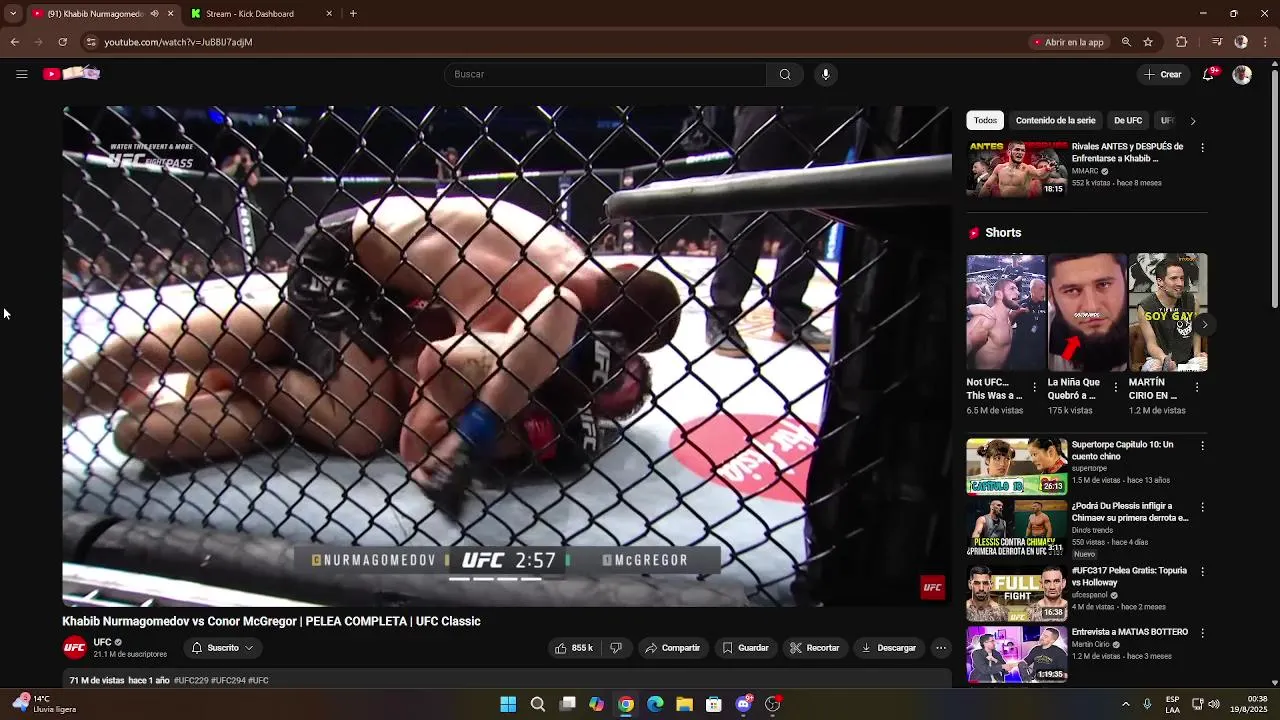Select the De UFC filter chip
Screen dimensions: 1280x720
pyautogui.click(x=1128, y=120)
